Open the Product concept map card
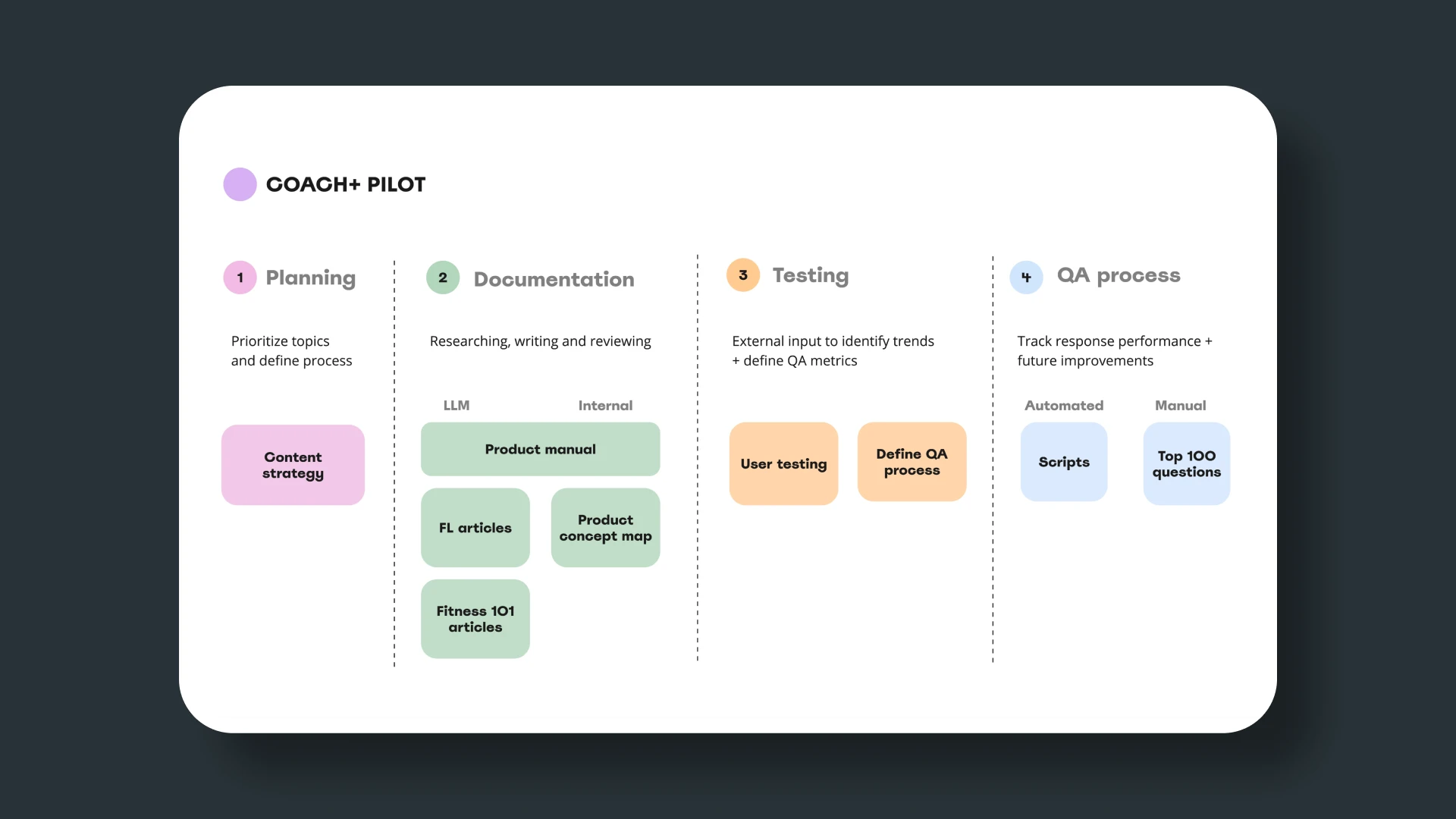1456x819 pixels. coord(606,528)
